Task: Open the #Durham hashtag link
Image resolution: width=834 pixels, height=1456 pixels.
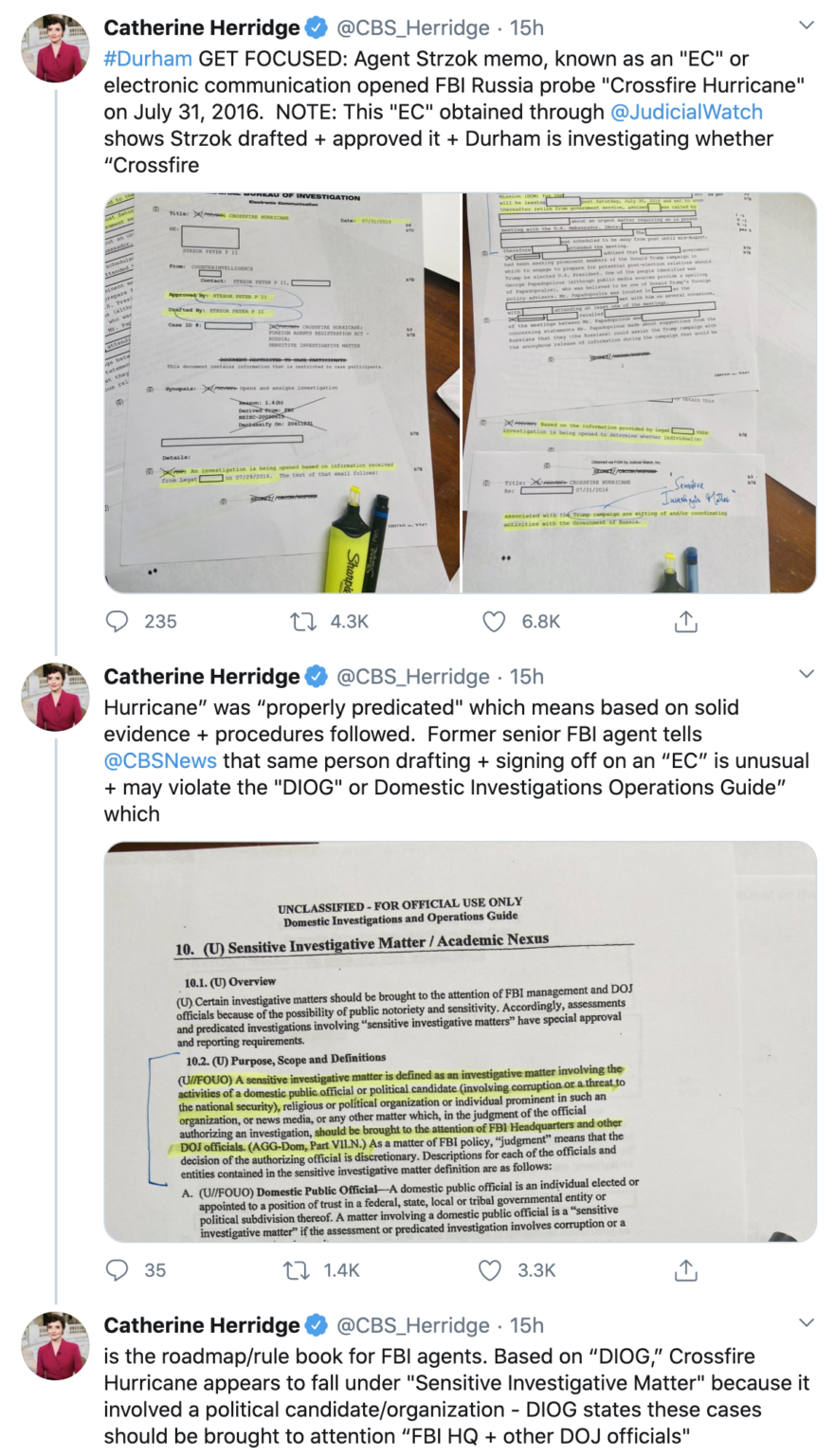Action: [148, 58]
